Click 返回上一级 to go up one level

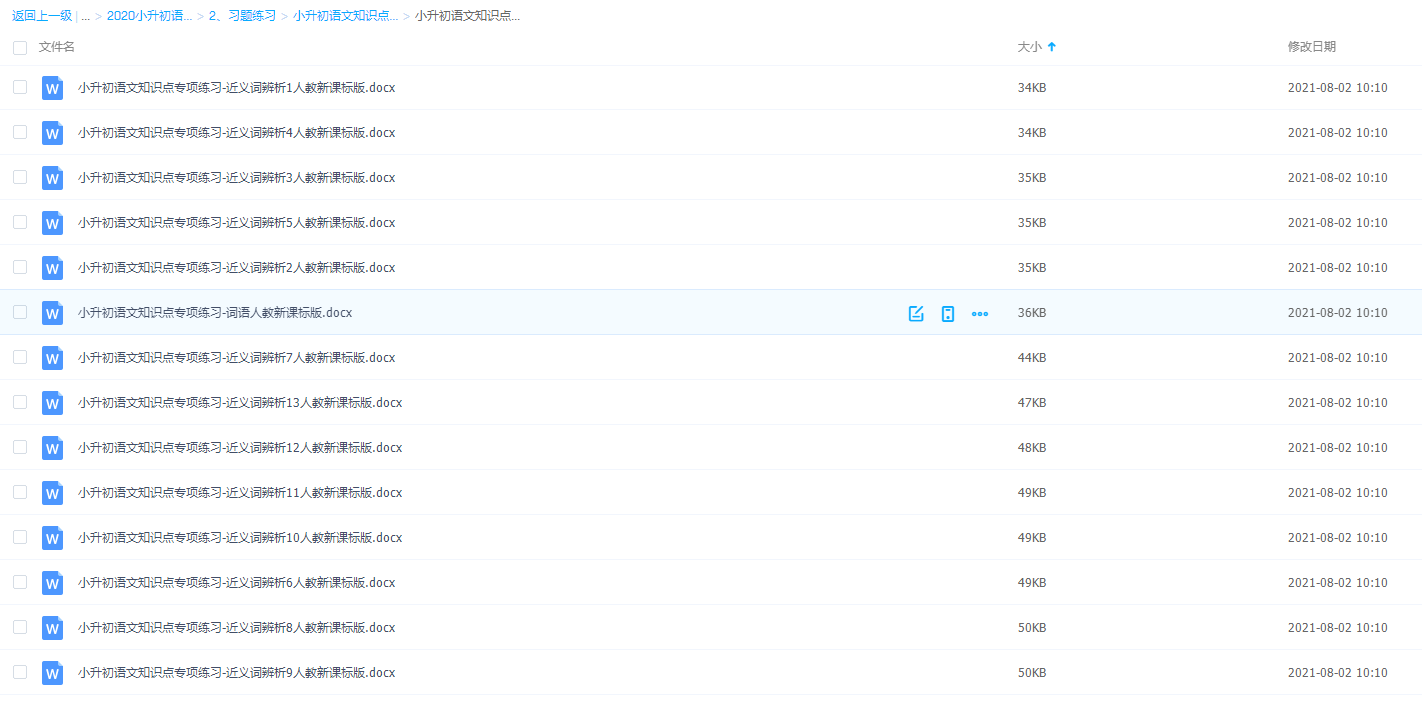click(x=41, y=16)
